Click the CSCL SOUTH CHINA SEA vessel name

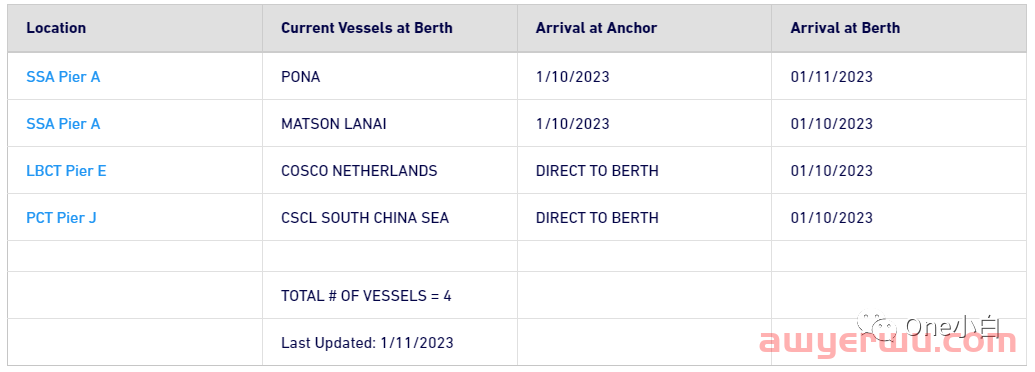pyautogui.click(x=365, y=218)
